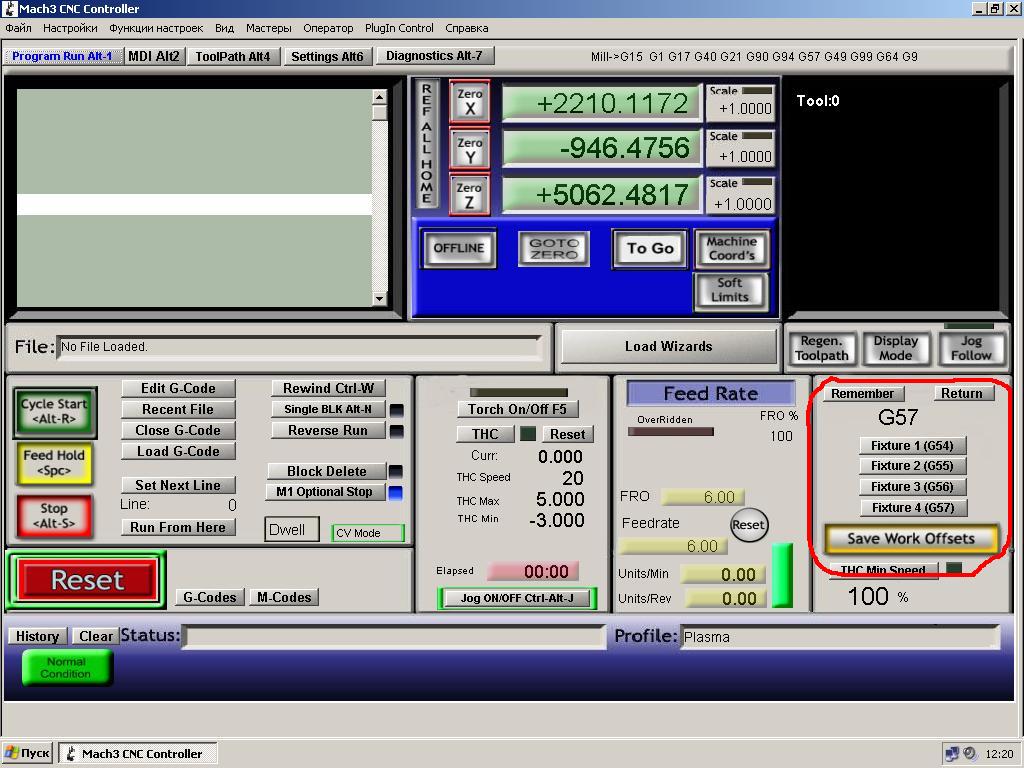Viewport: 1024px width, 768px height.
Task: Click the red Stop button
Action: 54,515
